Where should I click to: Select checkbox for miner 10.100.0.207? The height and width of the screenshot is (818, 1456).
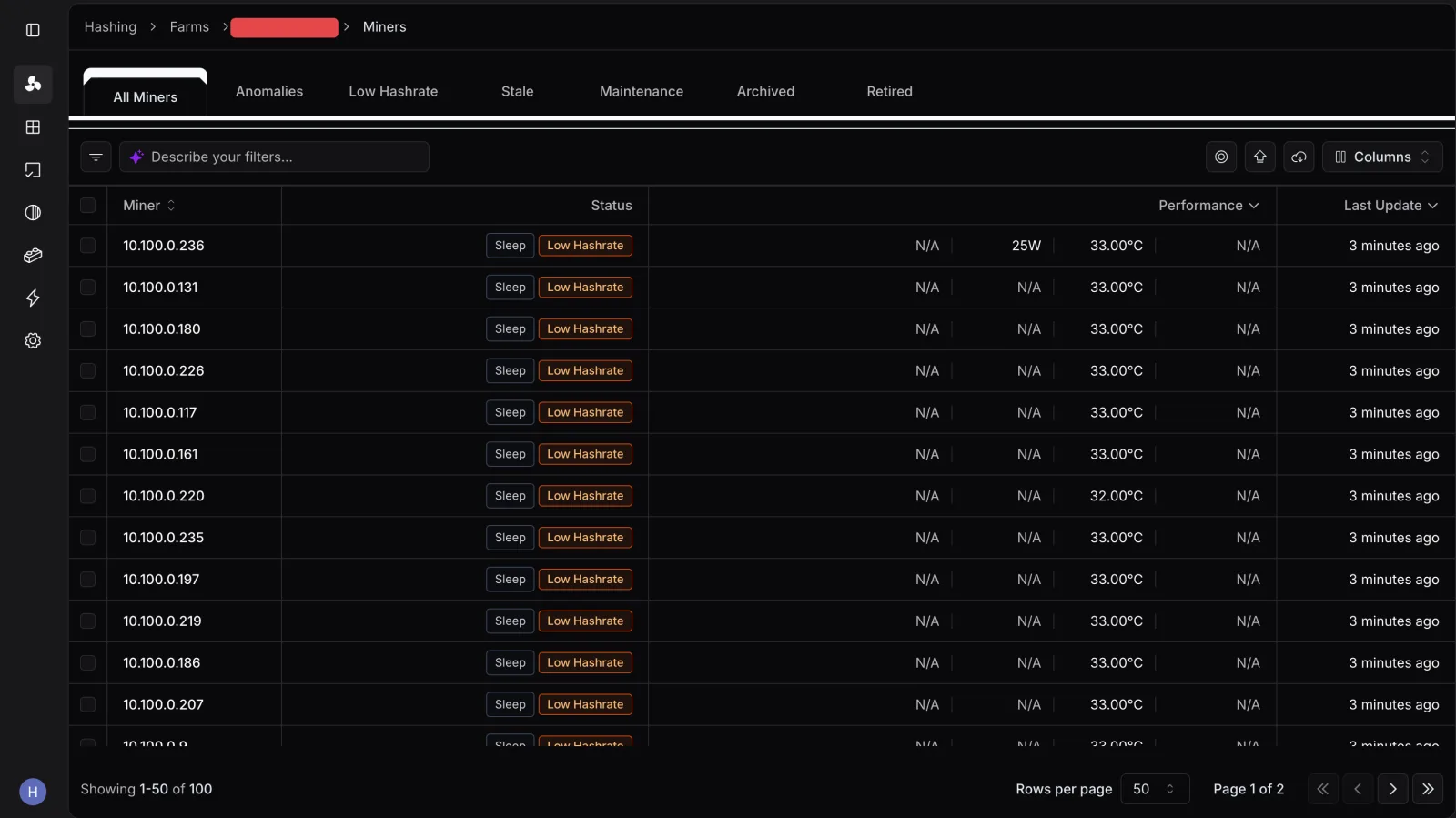coord(87,704)
